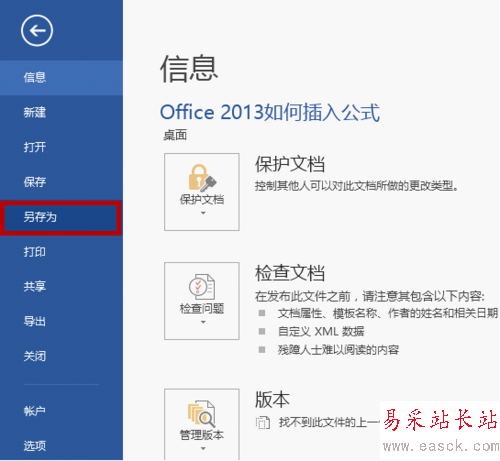Click the 控制其他人可以对此文档 description text
The height and width of the screenshot is (461, 500).
coord(357,186)
